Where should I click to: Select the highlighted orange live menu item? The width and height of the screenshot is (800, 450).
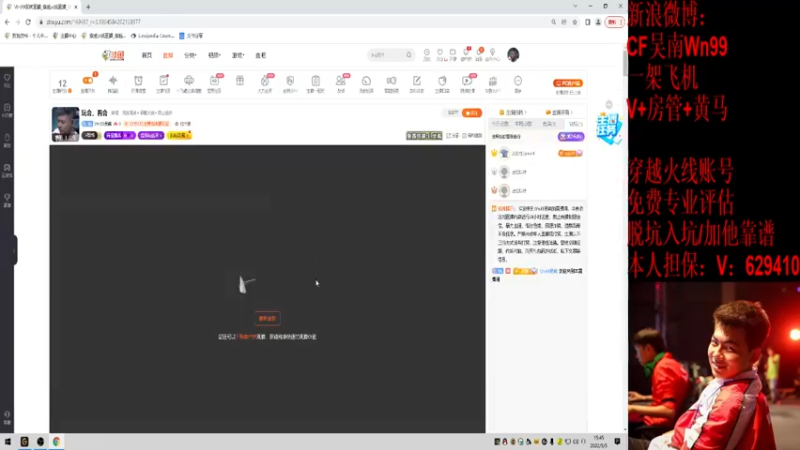point(168,55)
